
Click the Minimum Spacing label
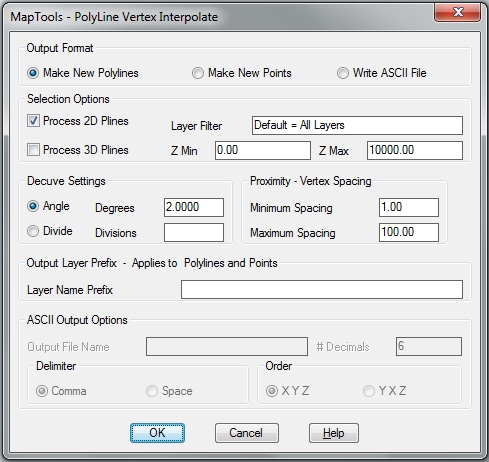click(x=291, y=208)
